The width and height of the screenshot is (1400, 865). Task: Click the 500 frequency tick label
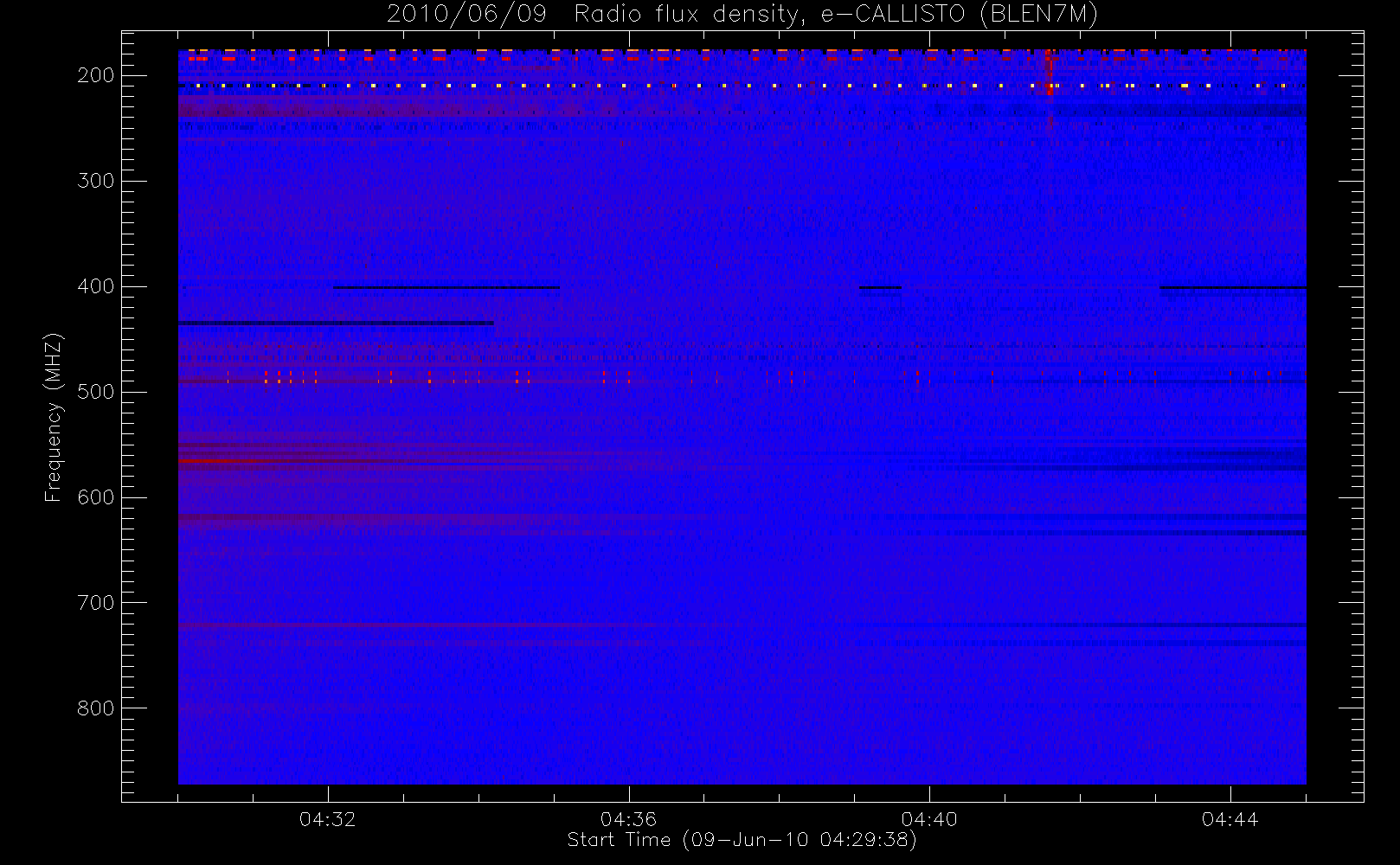pyautogui.click(x=95, y=392)
